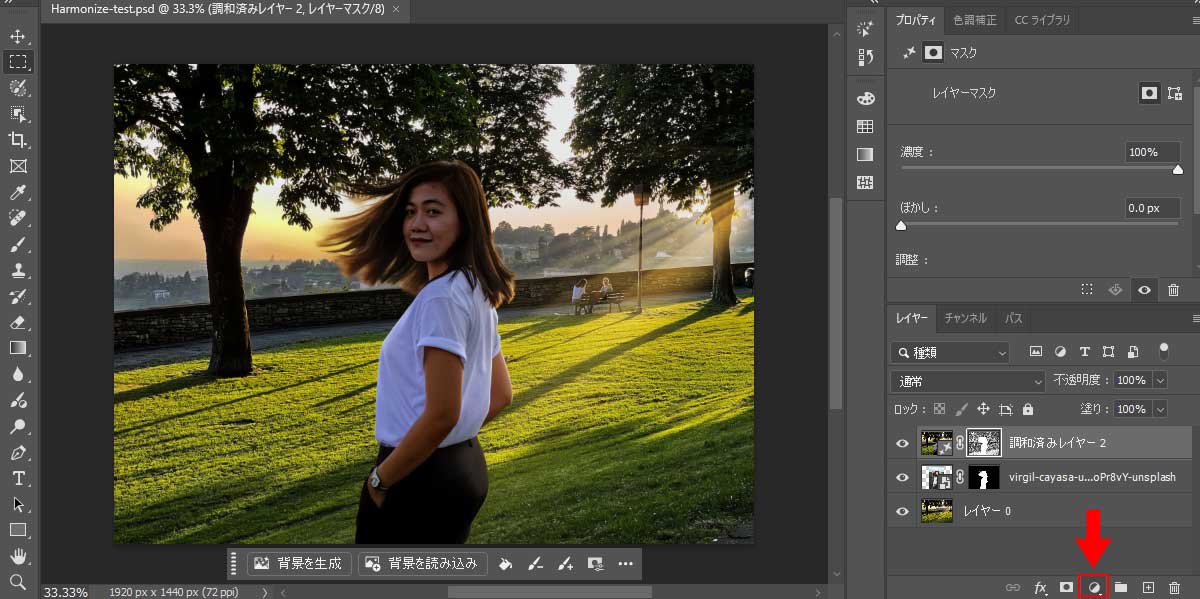Open the 不透明度 opacity dropdown arrow
Viewport: 1200px width, 599px height.
pos(1160,381)
